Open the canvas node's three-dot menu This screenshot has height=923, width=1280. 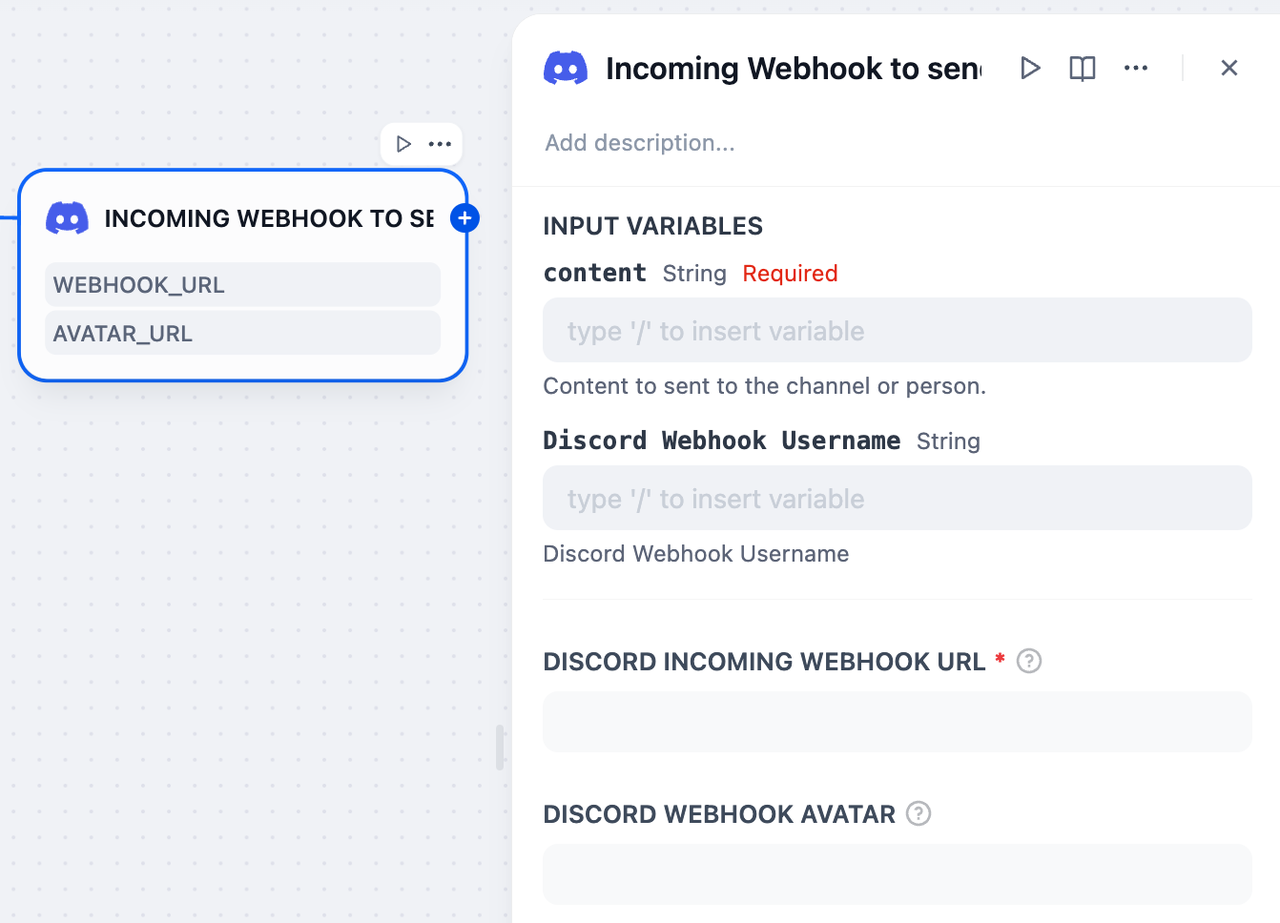(440, 144)
